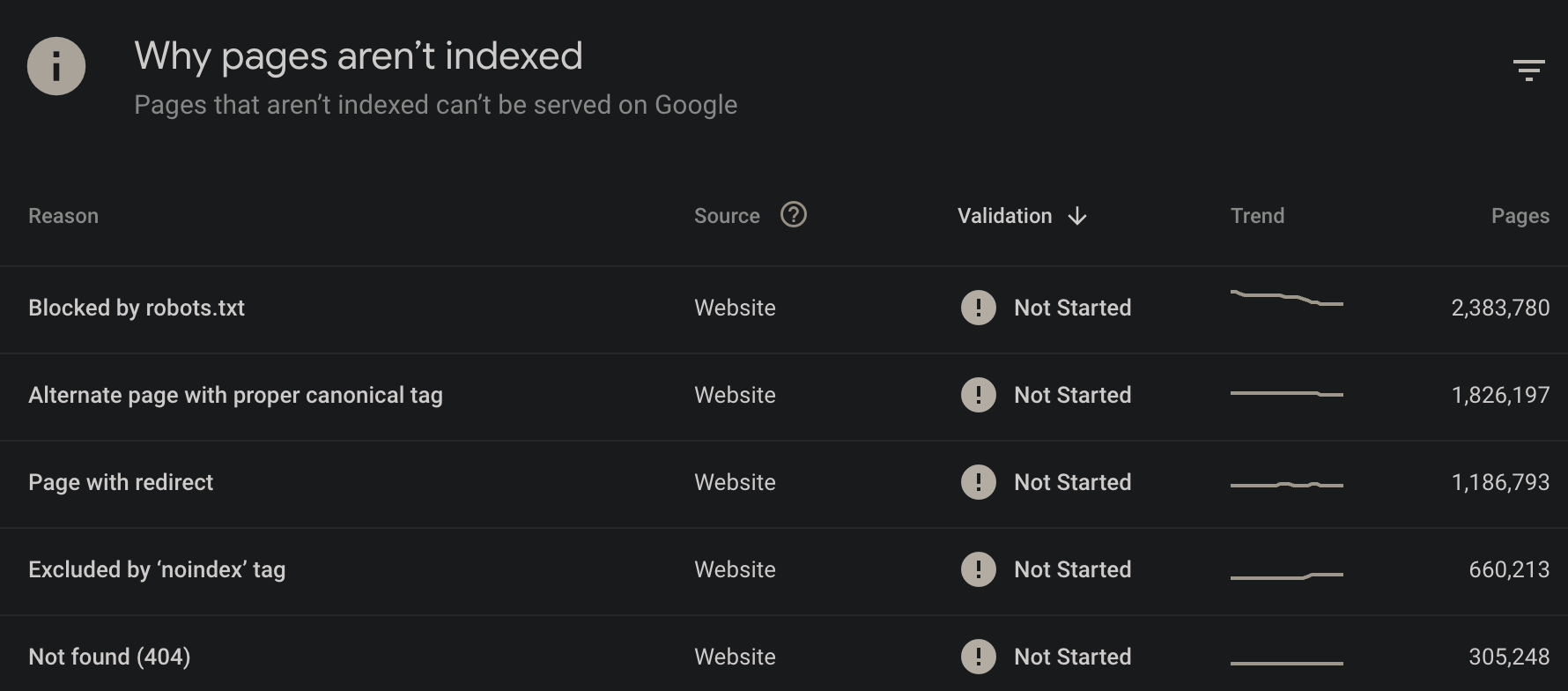Sort by the Validation column header
The height and width of the screenshot is (691, 1568).
[x=1005, y=216]
